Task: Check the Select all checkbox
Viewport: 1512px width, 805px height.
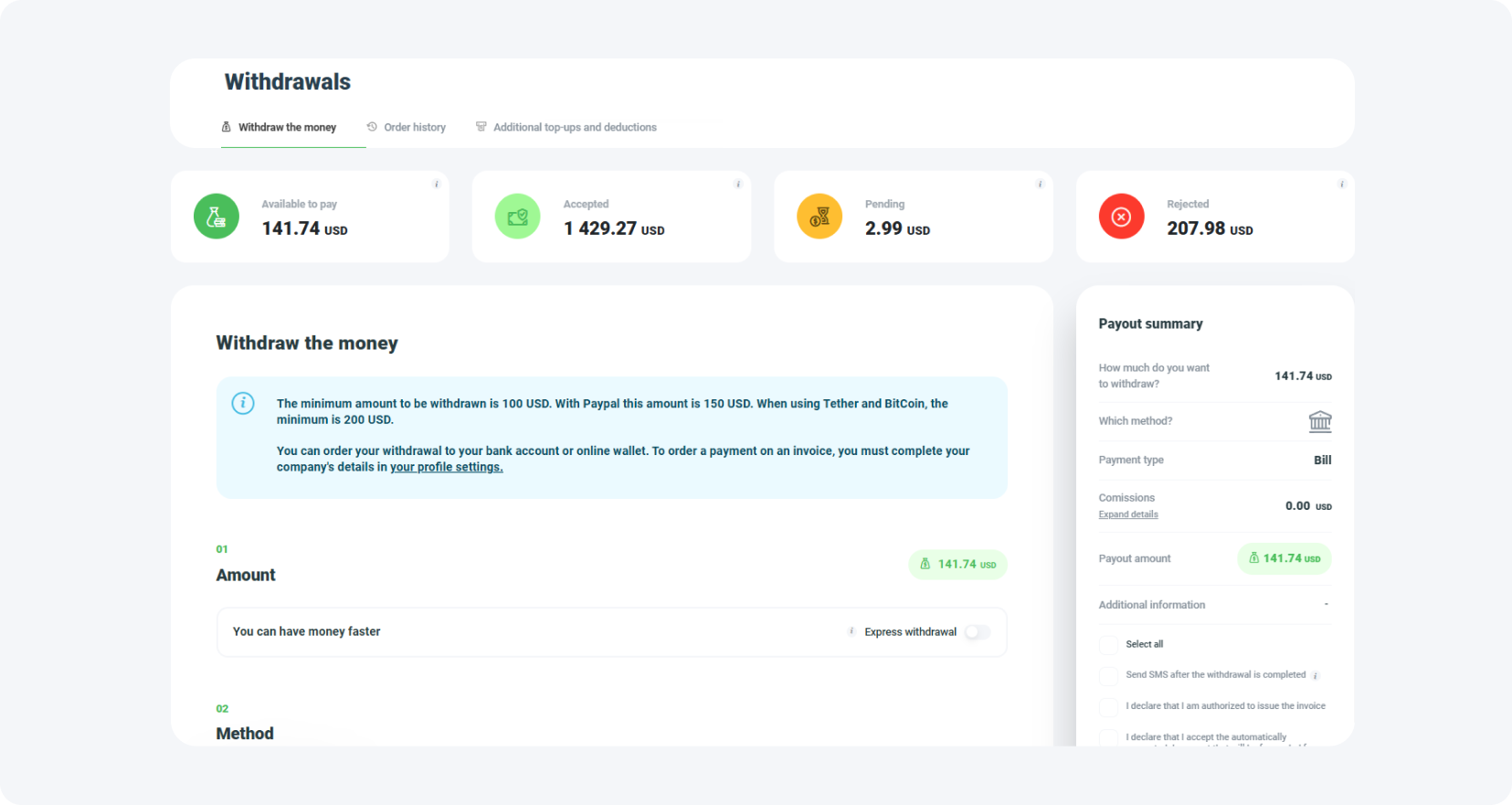Action: tap(1108, 645)
